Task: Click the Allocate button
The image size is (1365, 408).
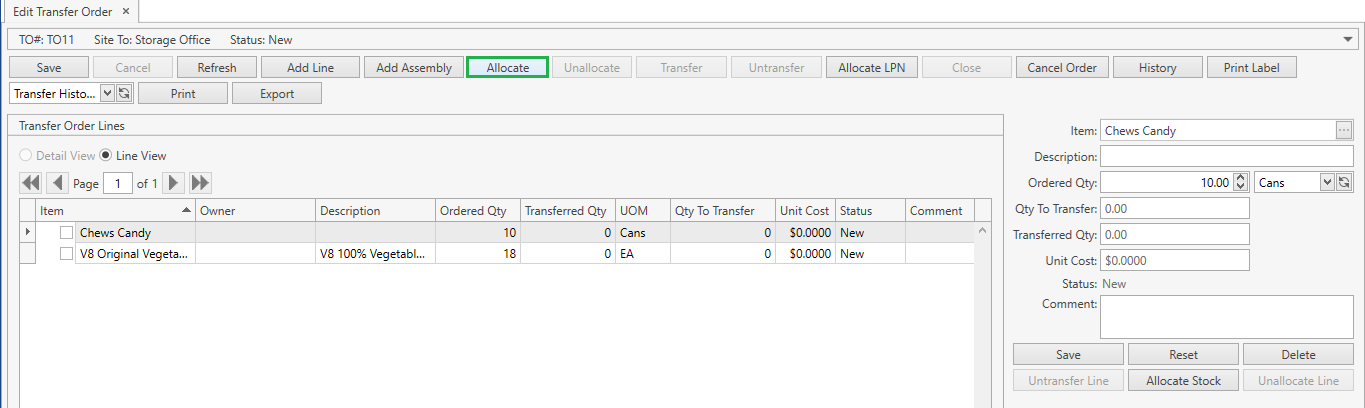Action: [507, 68]
